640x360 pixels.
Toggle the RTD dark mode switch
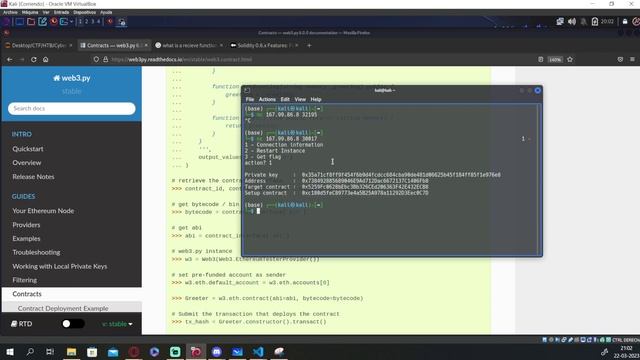[73, 324]
